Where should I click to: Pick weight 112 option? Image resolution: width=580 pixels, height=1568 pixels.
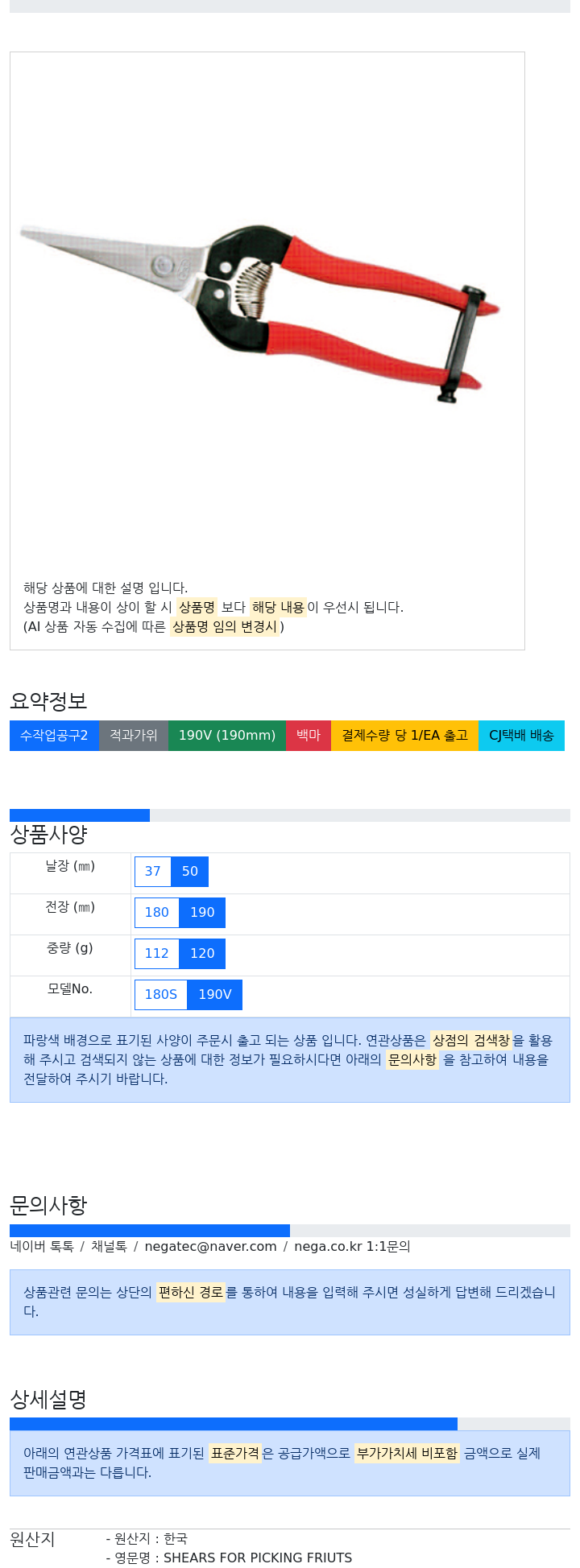[156, 954]
